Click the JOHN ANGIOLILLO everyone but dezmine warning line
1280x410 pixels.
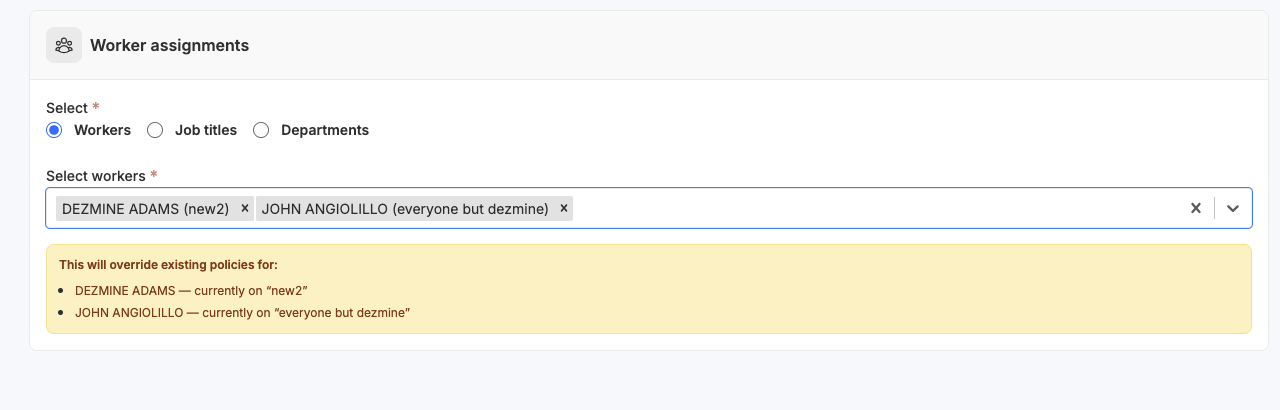[243, 313]
